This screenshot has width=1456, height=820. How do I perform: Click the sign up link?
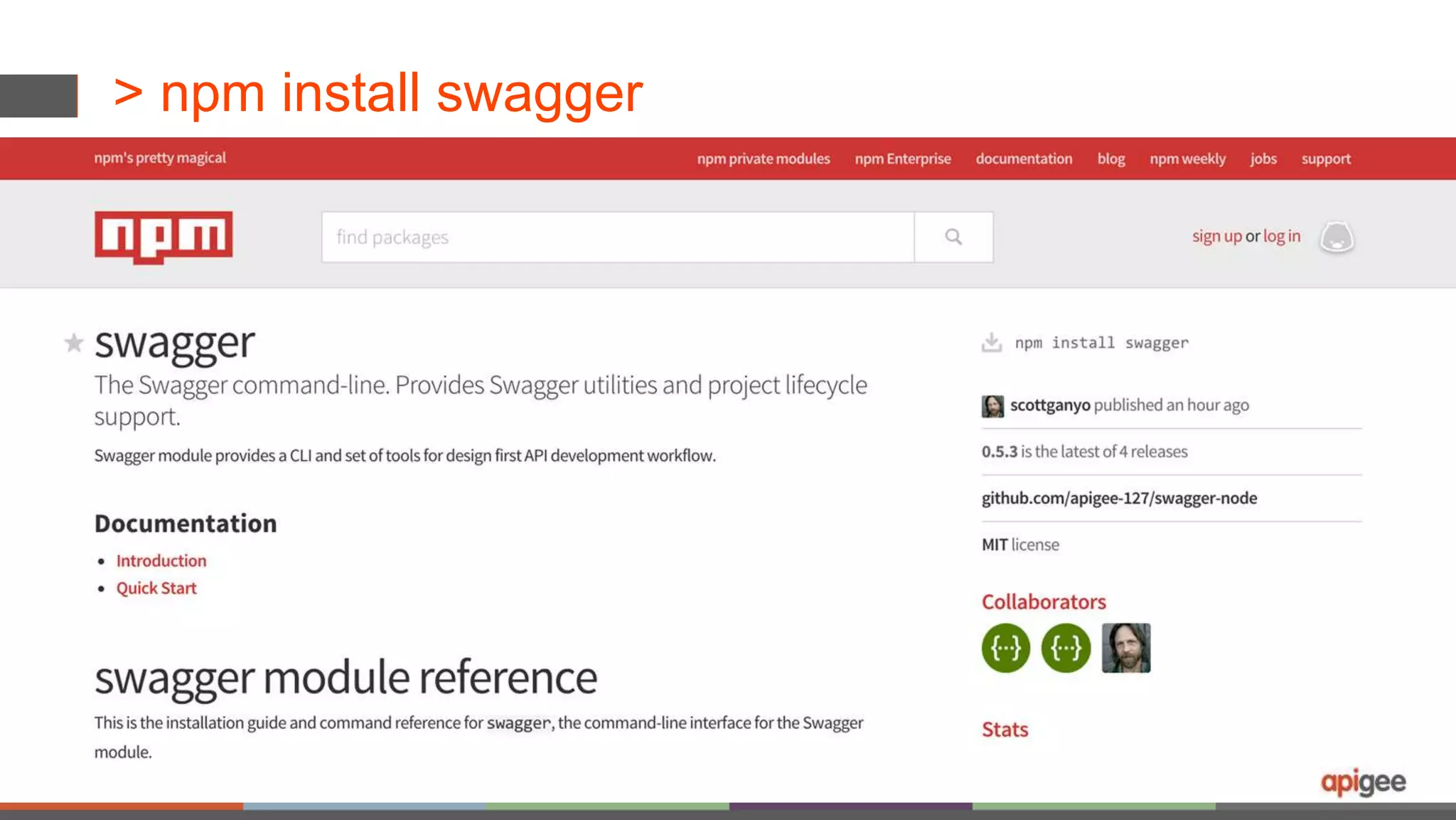(1217, 236)
